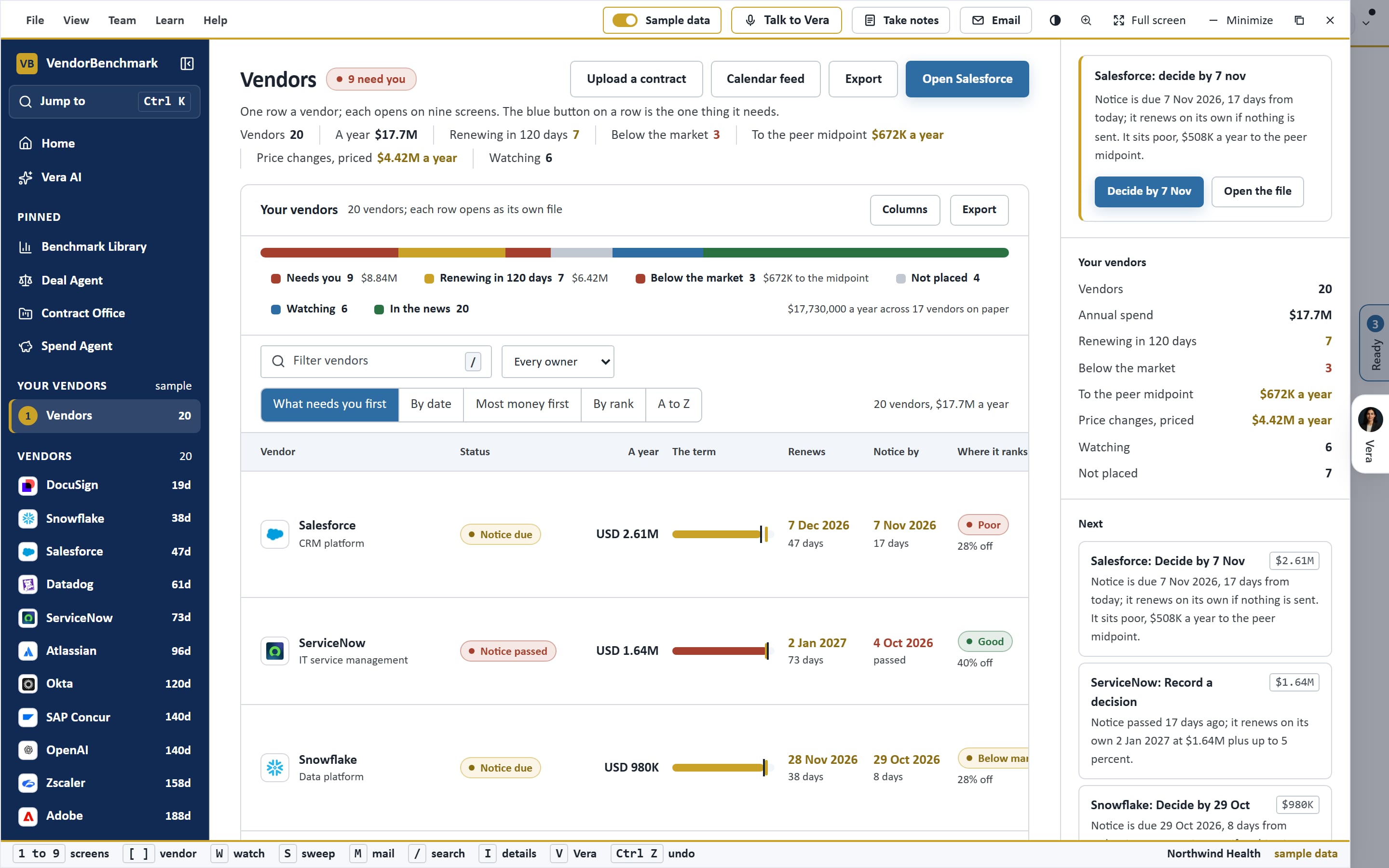Click Decide by 7 Nov button
The height and width of the screenshot is (868, 1389).
pos(1148,191)
